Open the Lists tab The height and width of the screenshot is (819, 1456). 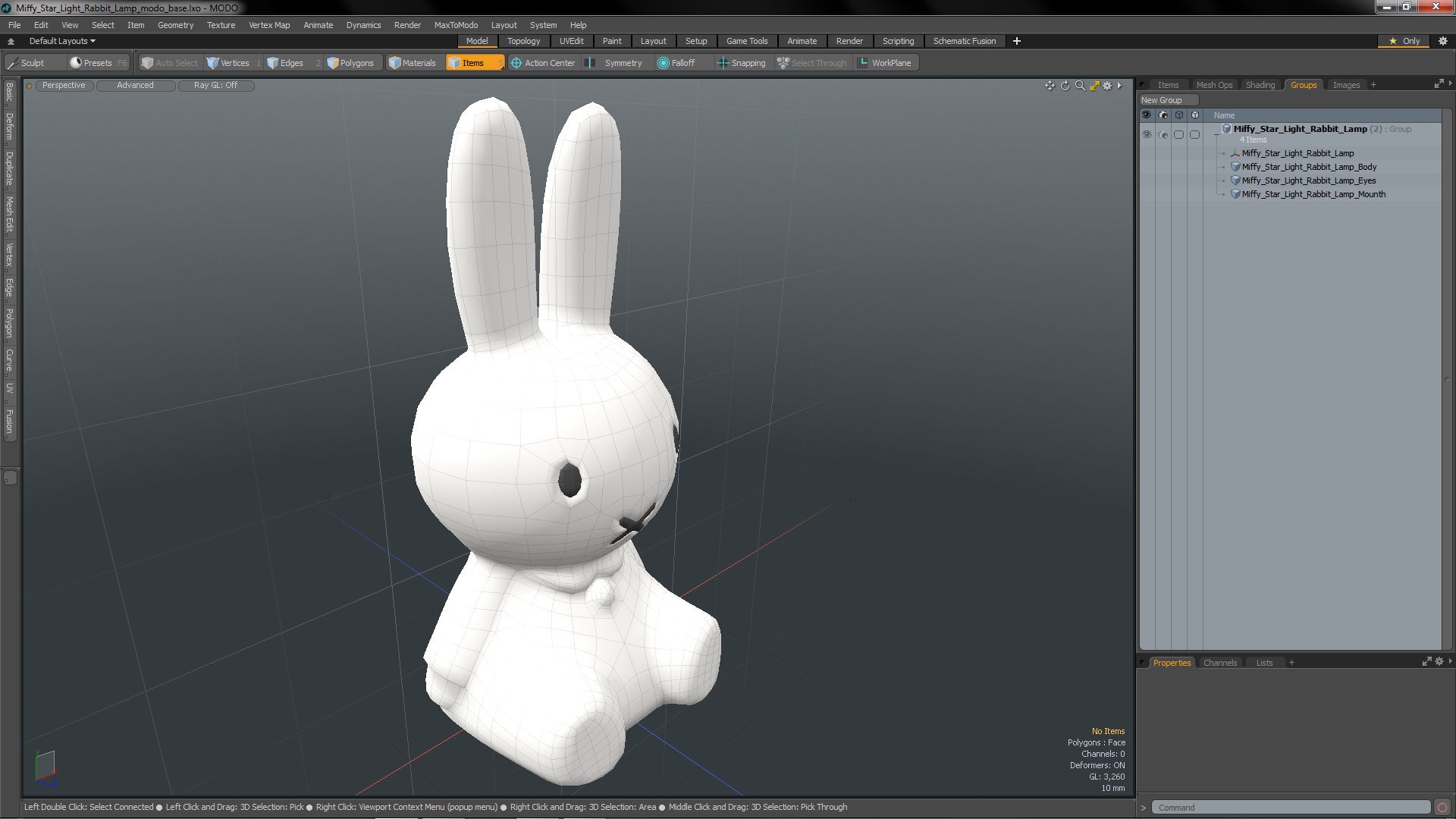pyautogui.click(x=1264, y=663)
